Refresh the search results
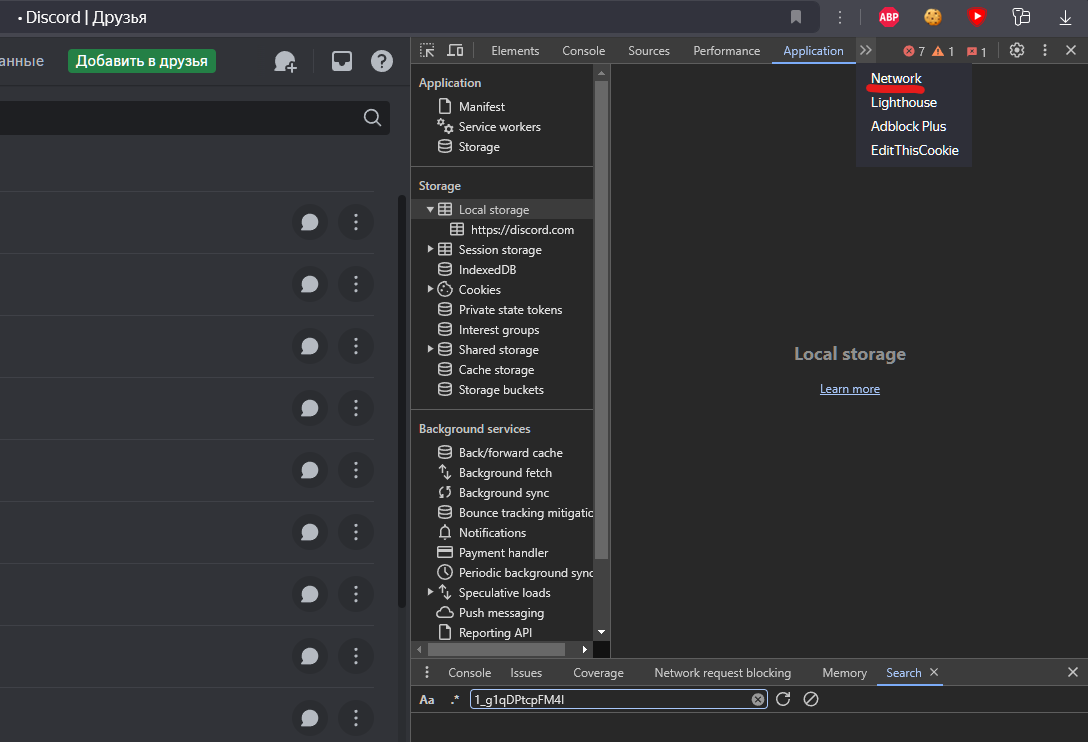The image size is (1088, 742). [783, 699]
